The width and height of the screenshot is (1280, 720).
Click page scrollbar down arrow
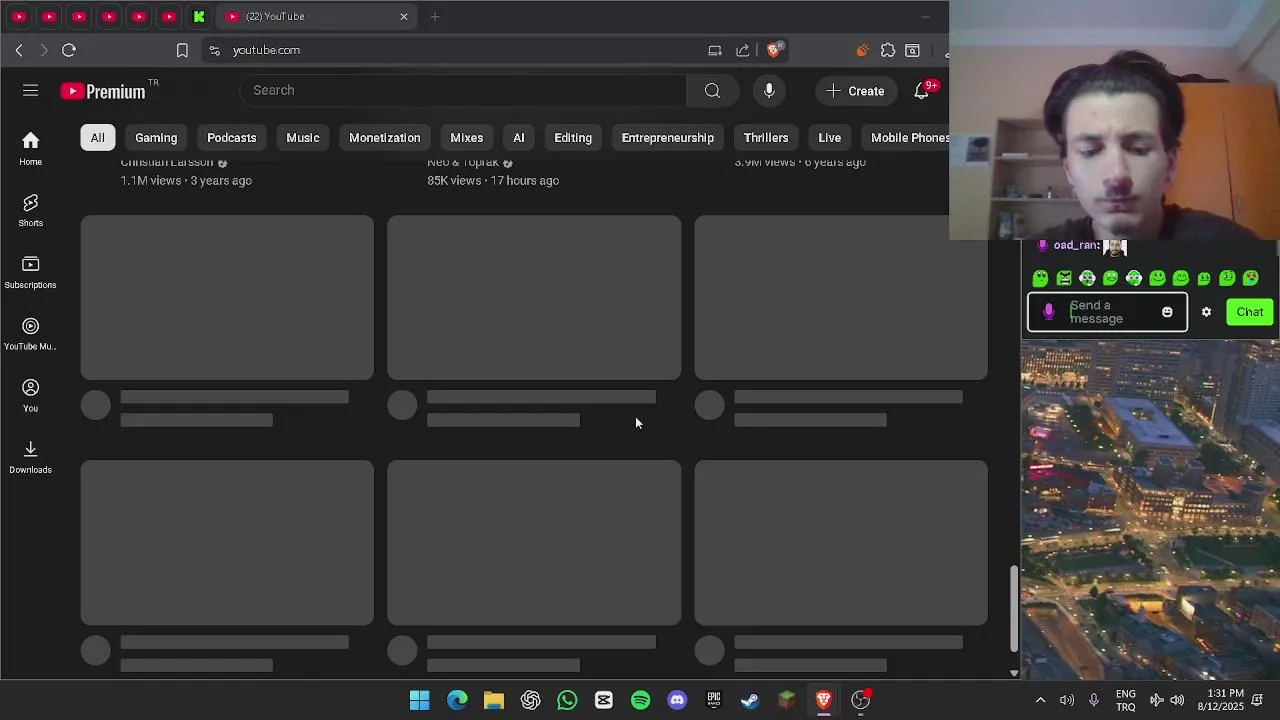pos(1014,673)
